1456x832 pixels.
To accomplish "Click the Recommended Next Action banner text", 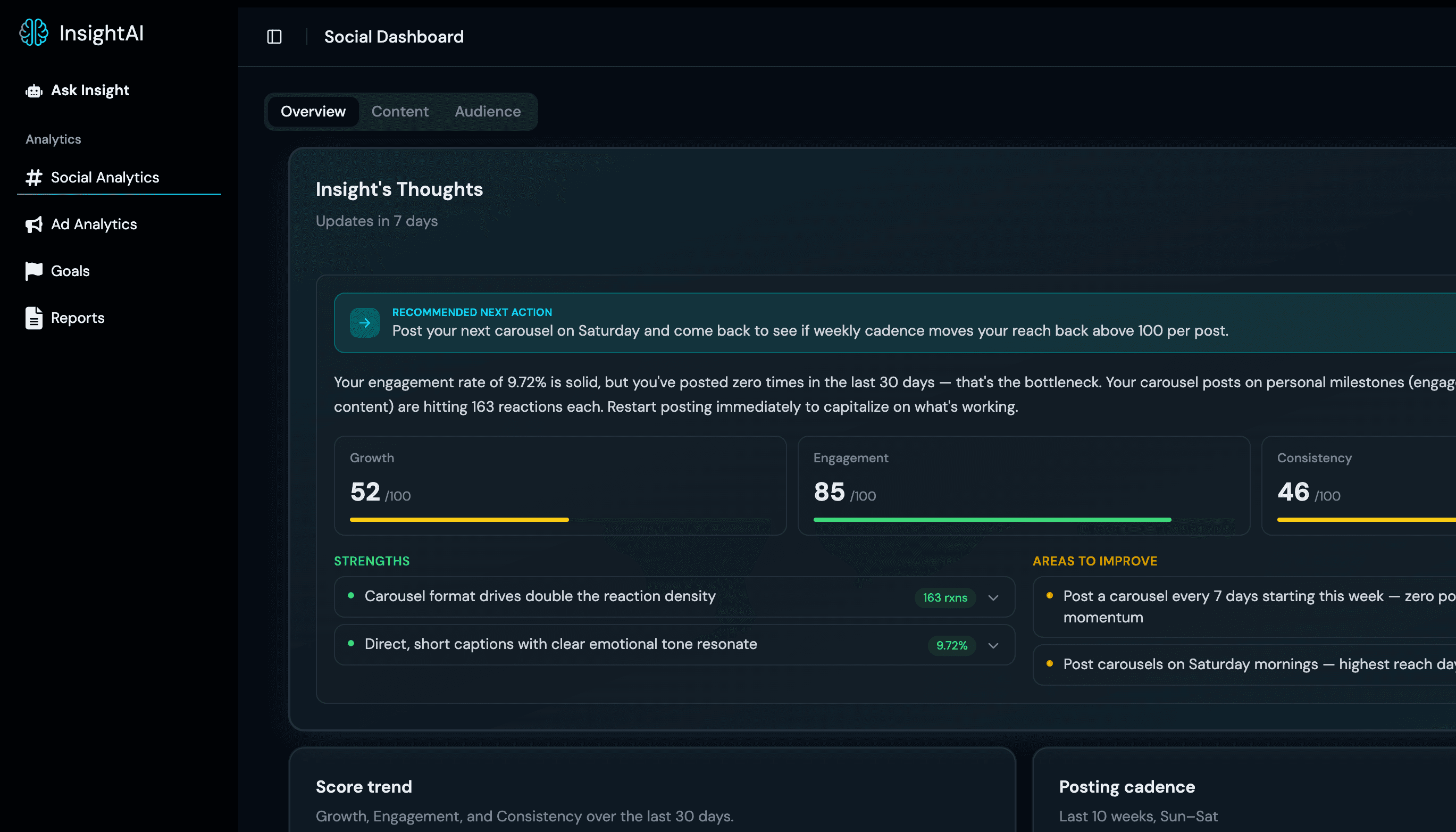I will 810,331.
